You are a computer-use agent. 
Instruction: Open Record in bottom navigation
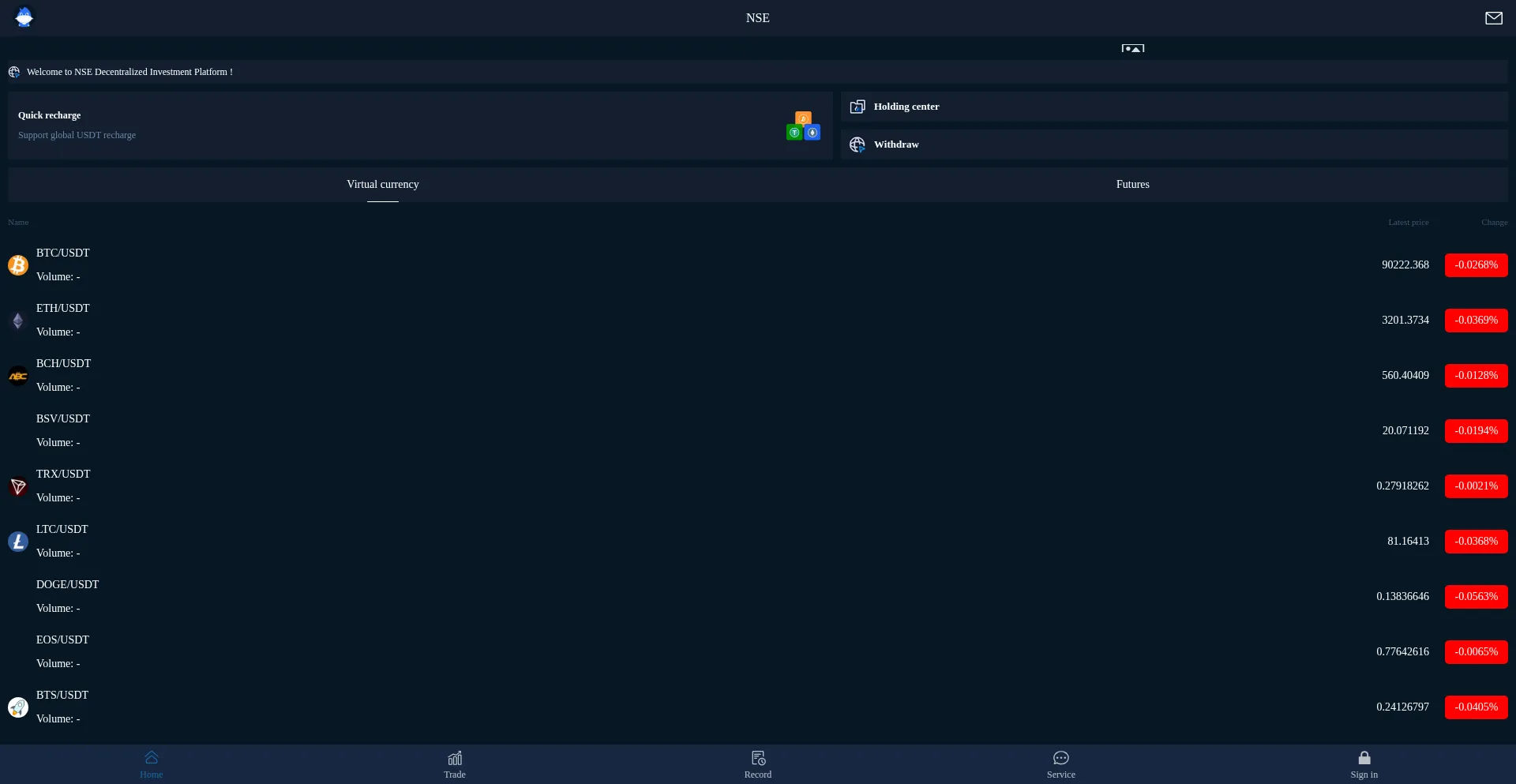tap(758, 764)
